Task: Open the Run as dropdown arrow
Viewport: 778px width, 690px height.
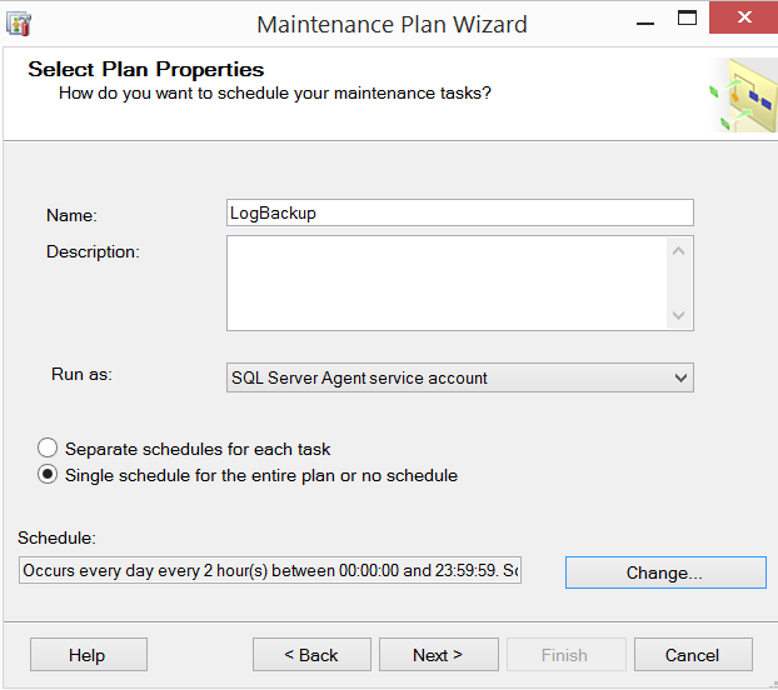Action: coord(681,378)
